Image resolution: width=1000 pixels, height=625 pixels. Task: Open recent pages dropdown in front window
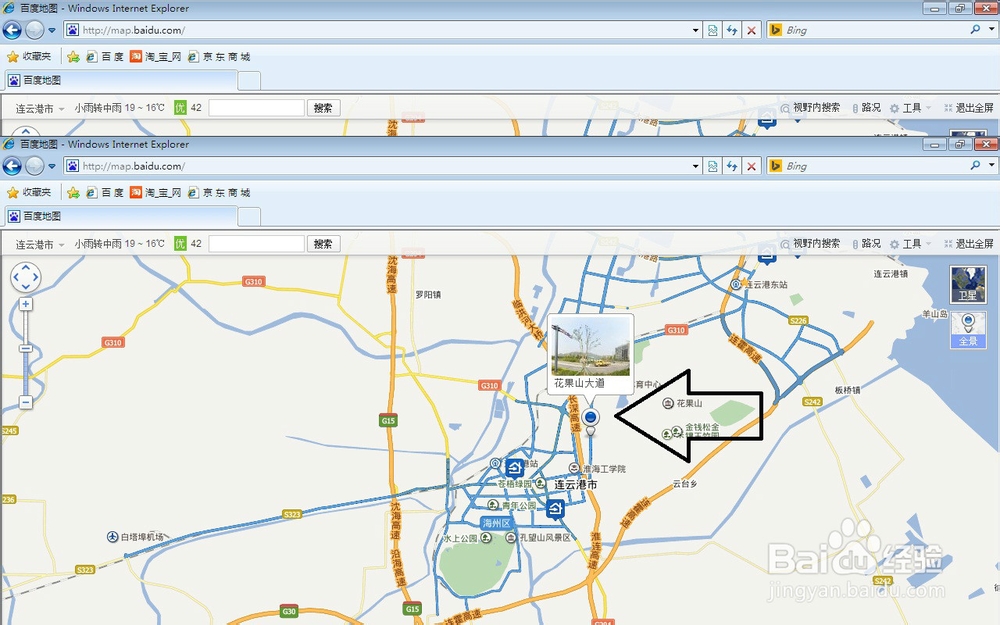click(x=52, y=166)
